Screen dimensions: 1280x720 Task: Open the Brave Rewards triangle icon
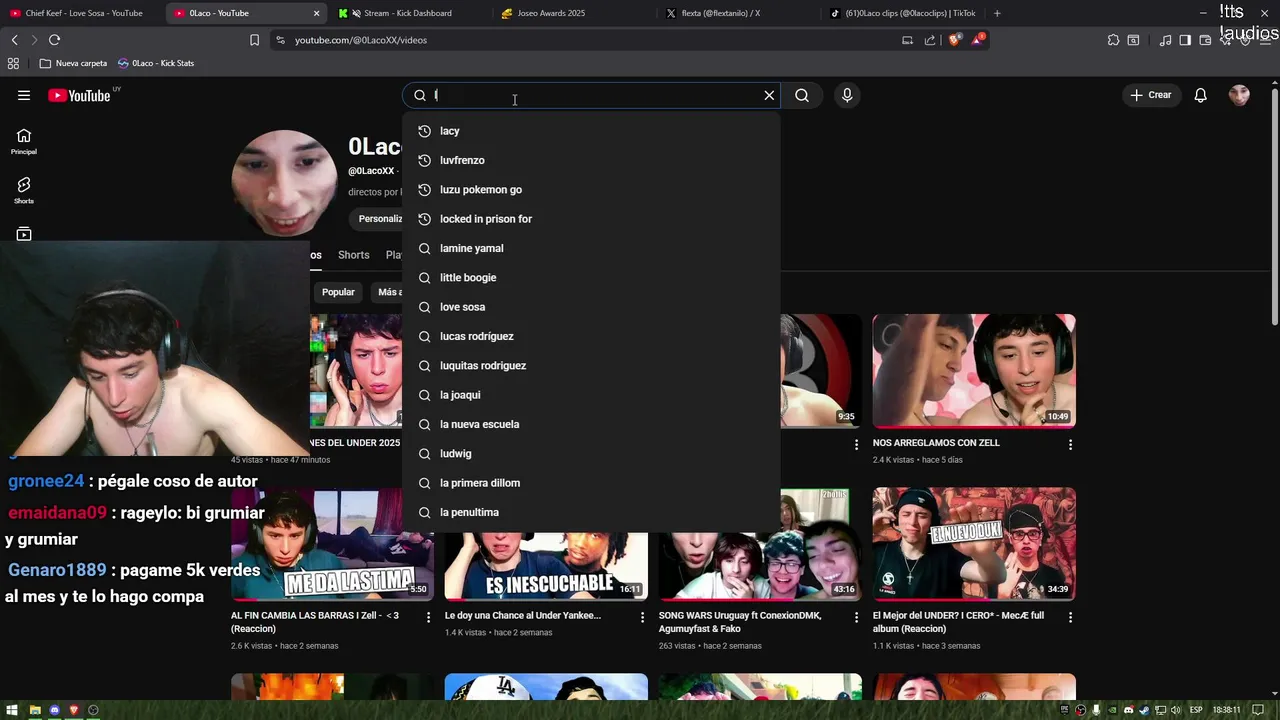[x=977, y=40]
